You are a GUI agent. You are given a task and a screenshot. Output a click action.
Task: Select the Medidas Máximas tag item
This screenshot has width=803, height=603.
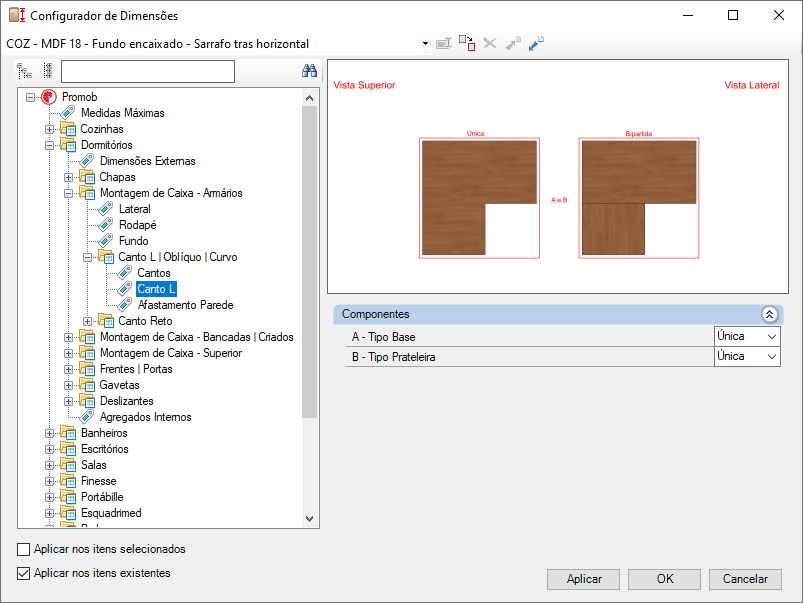click(122, 113)
